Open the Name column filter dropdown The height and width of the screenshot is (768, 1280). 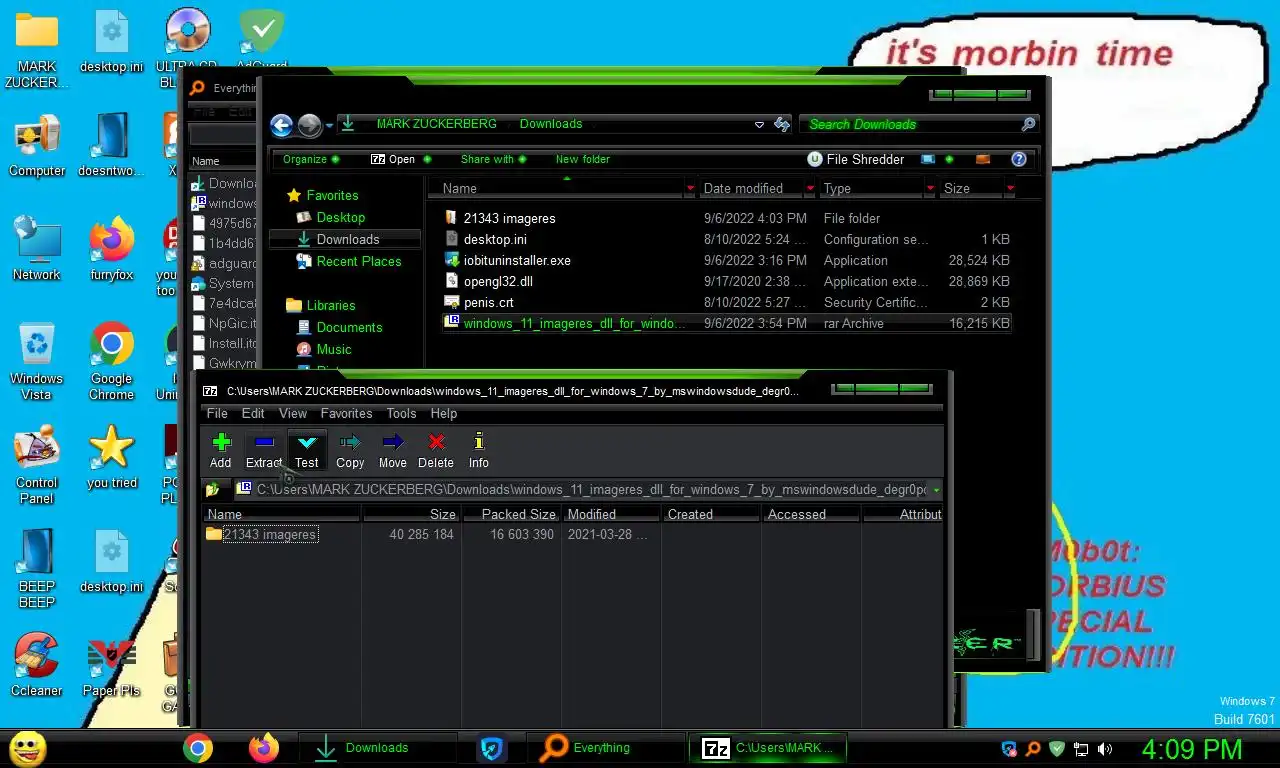[690, 188]
